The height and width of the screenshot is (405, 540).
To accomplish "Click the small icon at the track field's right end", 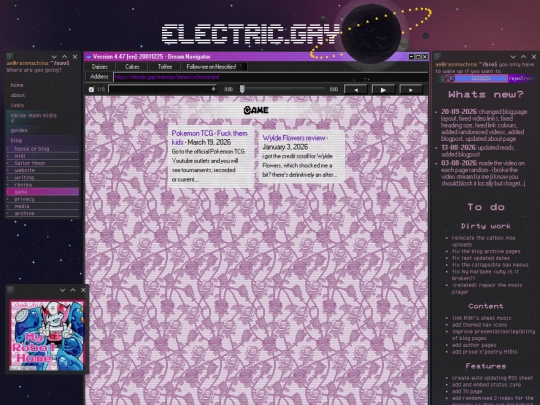I will click(213, 89).
